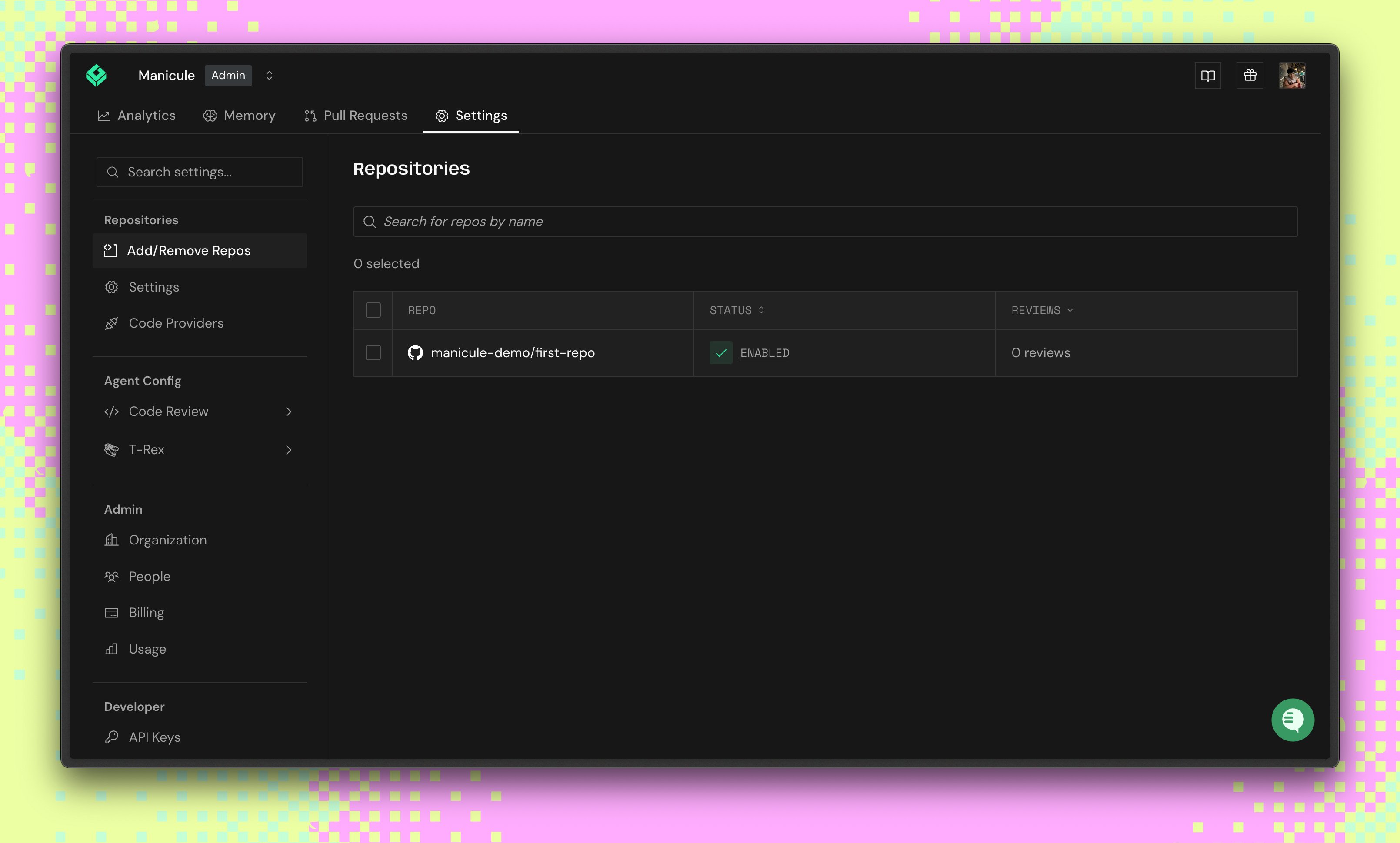Click the Organization building icon

coord(111,540)
